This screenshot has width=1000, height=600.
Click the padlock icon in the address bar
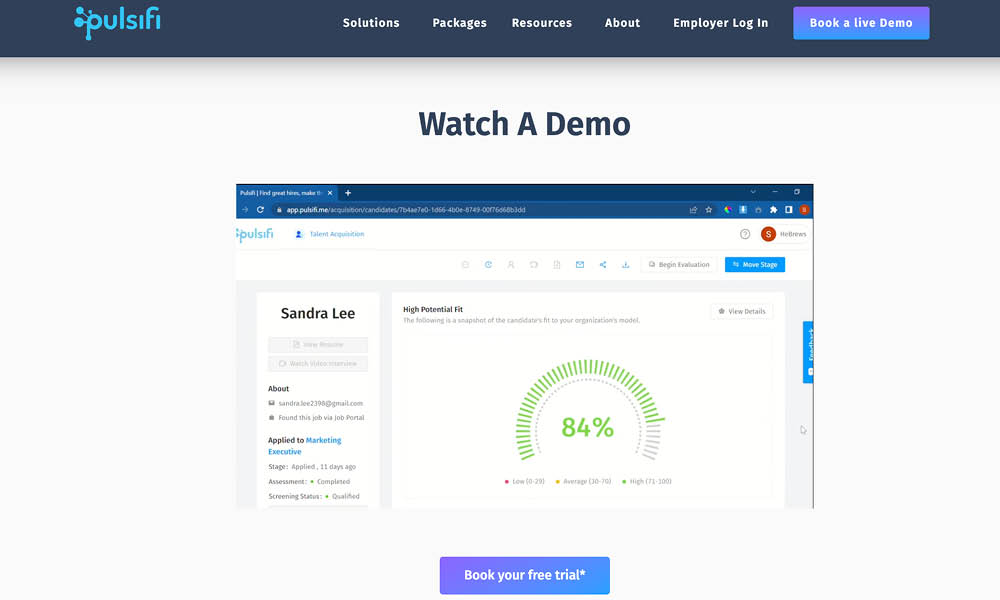point(279,210)
